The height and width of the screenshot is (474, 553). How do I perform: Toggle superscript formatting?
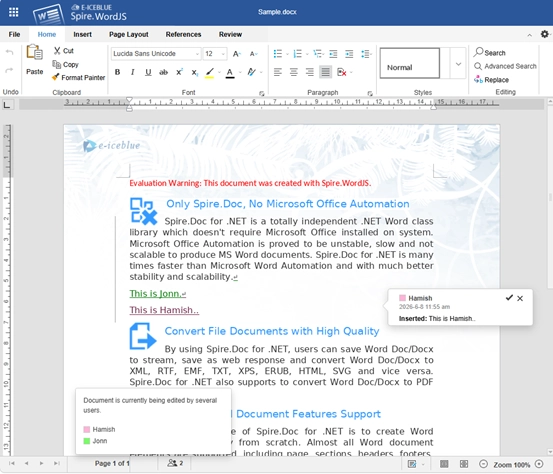[179, 72]
